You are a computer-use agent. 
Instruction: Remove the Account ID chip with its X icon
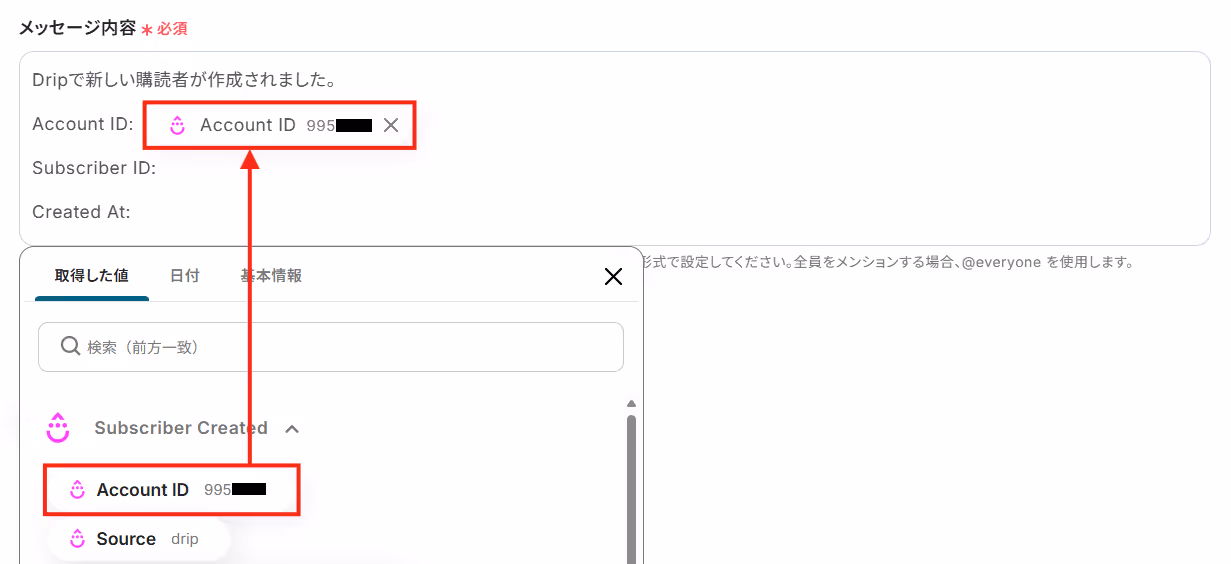(391, 125)
